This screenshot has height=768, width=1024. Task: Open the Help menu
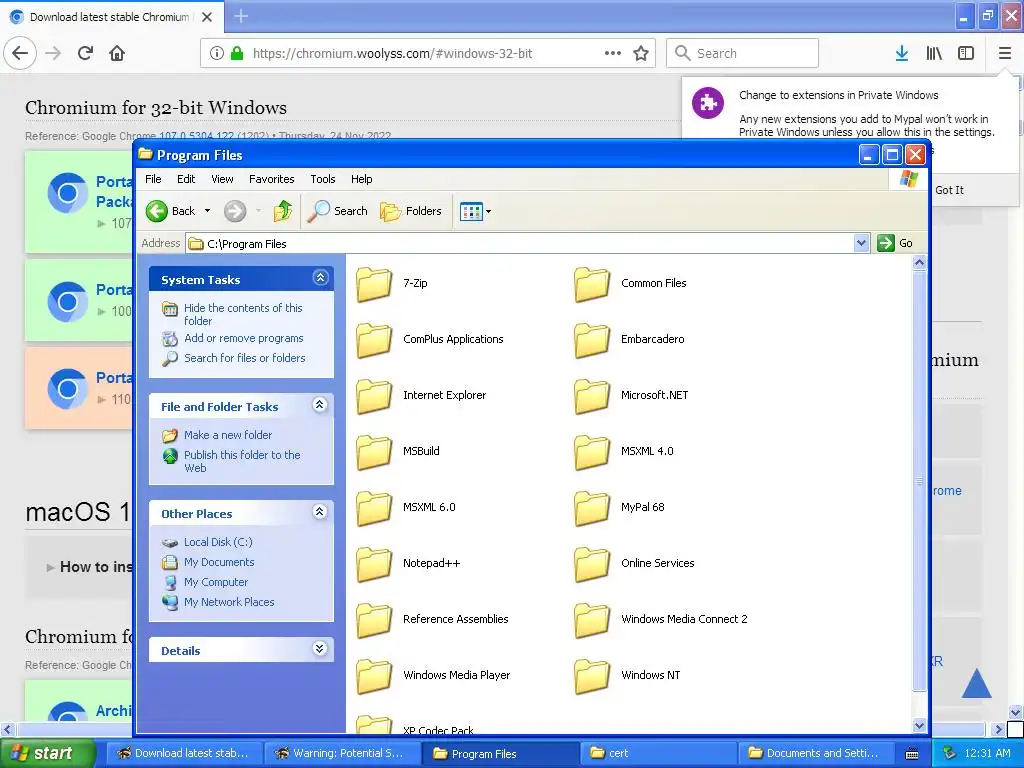(x=361, y=179)
